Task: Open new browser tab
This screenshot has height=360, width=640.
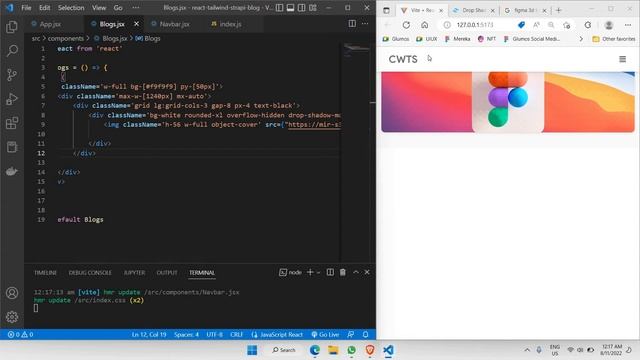Action: tap(558, 10)
